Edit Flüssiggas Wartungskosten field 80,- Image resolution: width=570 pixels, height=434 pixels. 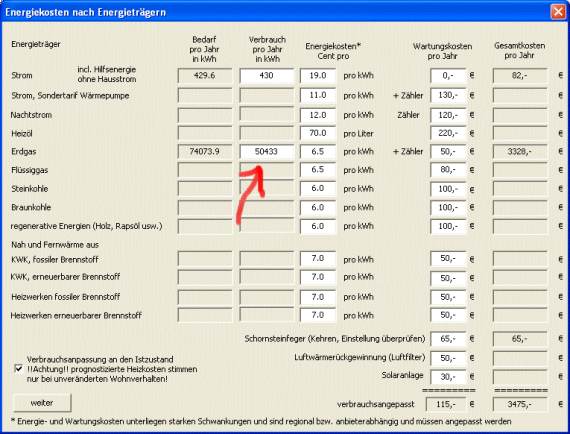click(448, 170)
